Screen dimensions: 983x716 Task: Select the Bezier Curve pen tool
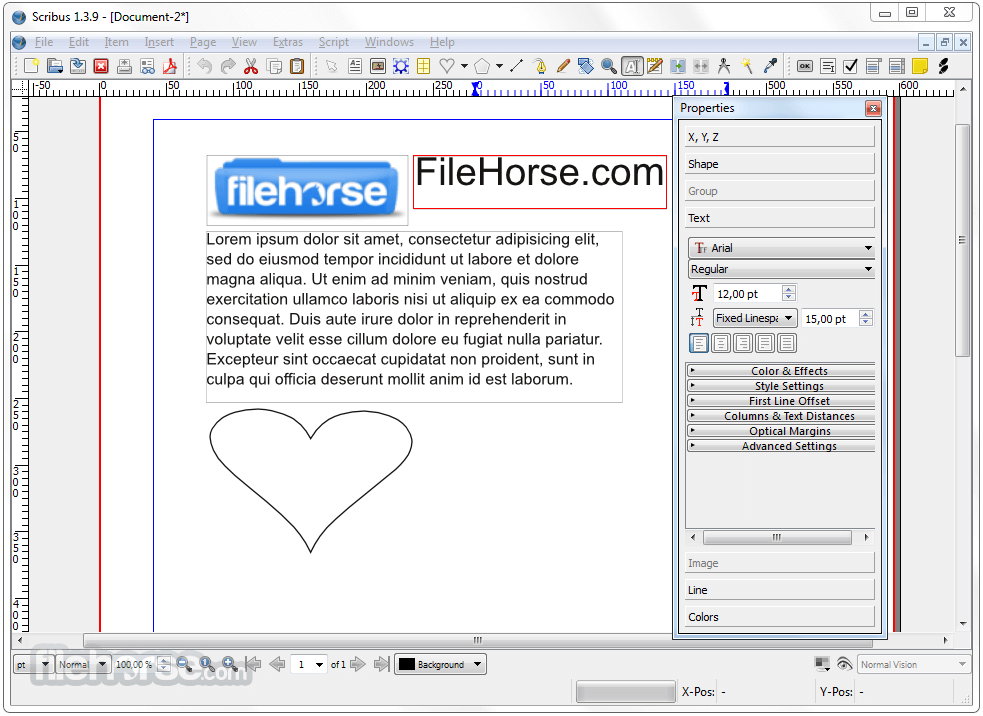540,66
